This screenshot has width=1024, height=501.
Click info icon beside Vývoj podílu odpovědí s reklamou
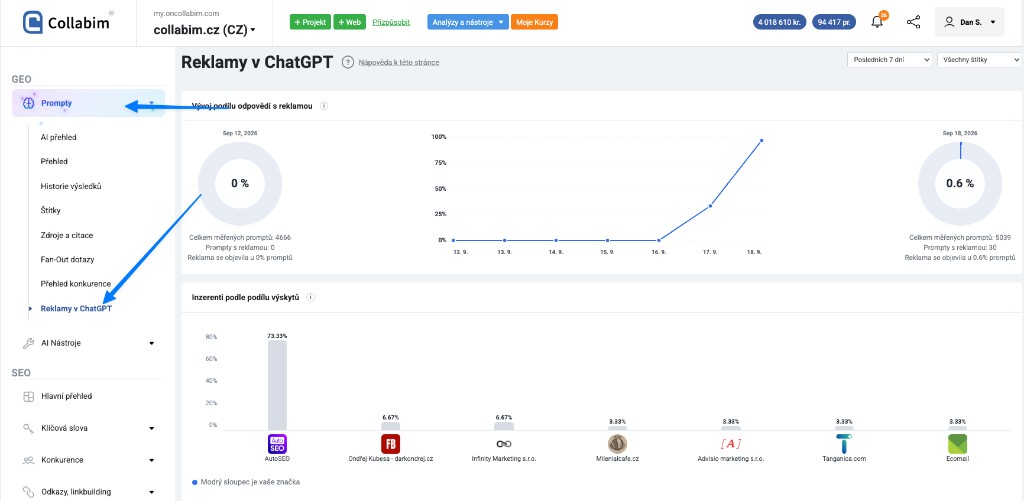324,106
